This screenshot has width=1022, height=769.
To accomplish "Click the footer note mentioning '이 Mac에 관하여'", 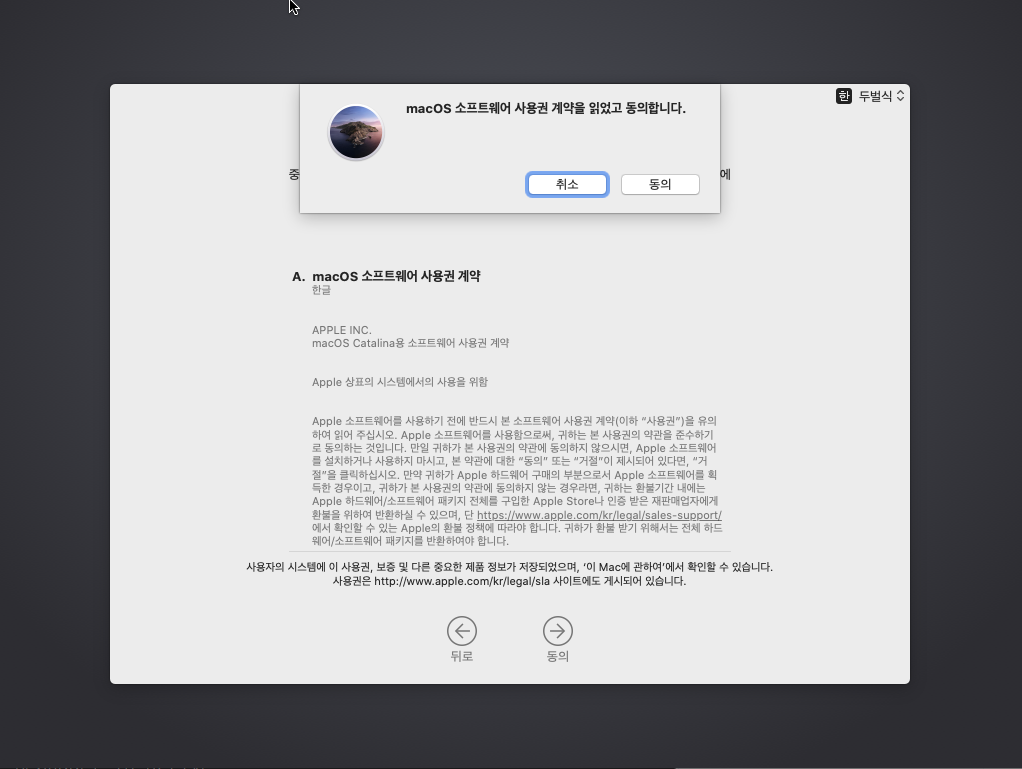I will (509, 567).
